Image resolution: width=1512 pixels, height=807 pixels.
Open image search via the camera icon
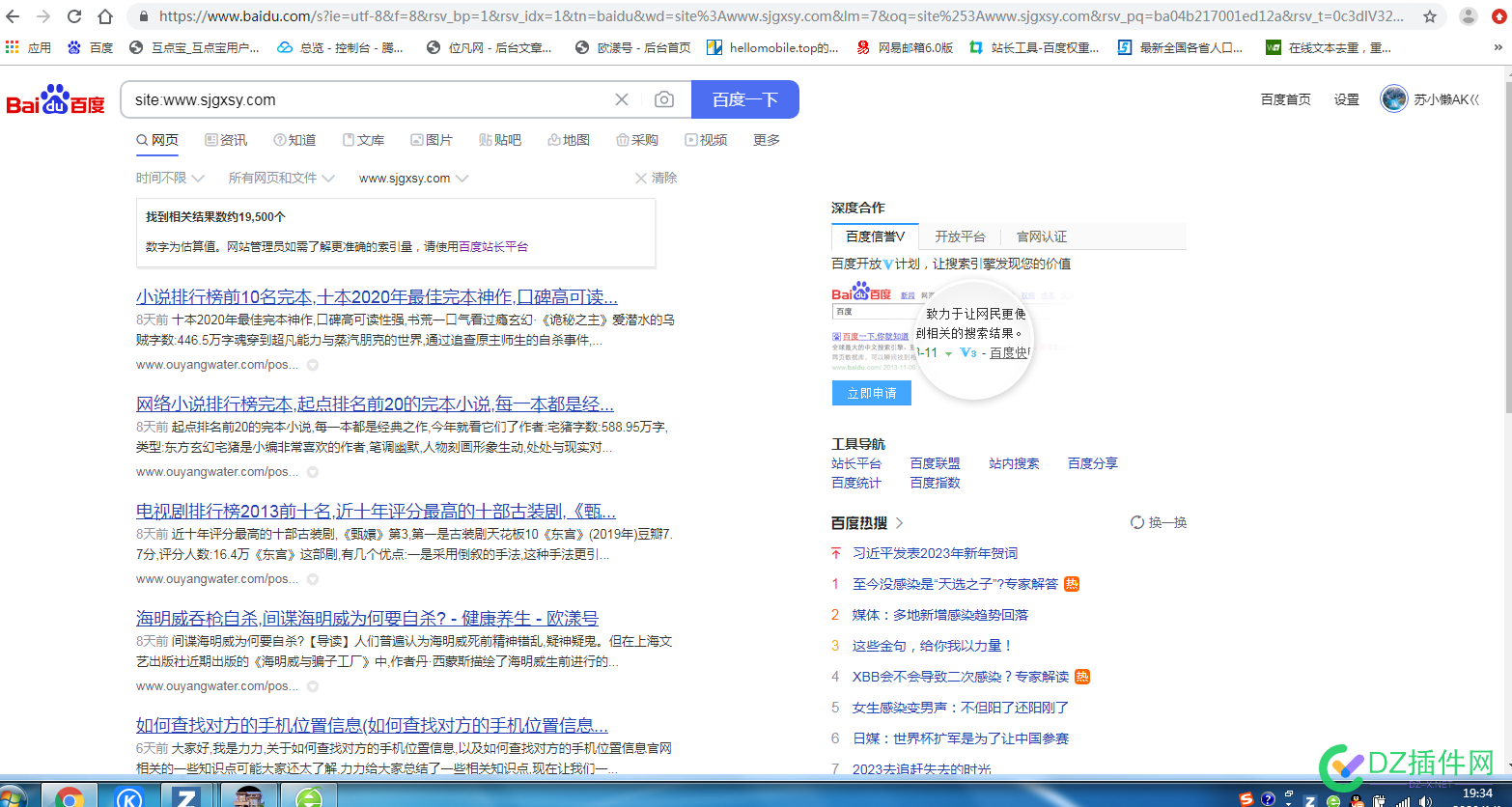pyautogui.click(x=664, y=99)
